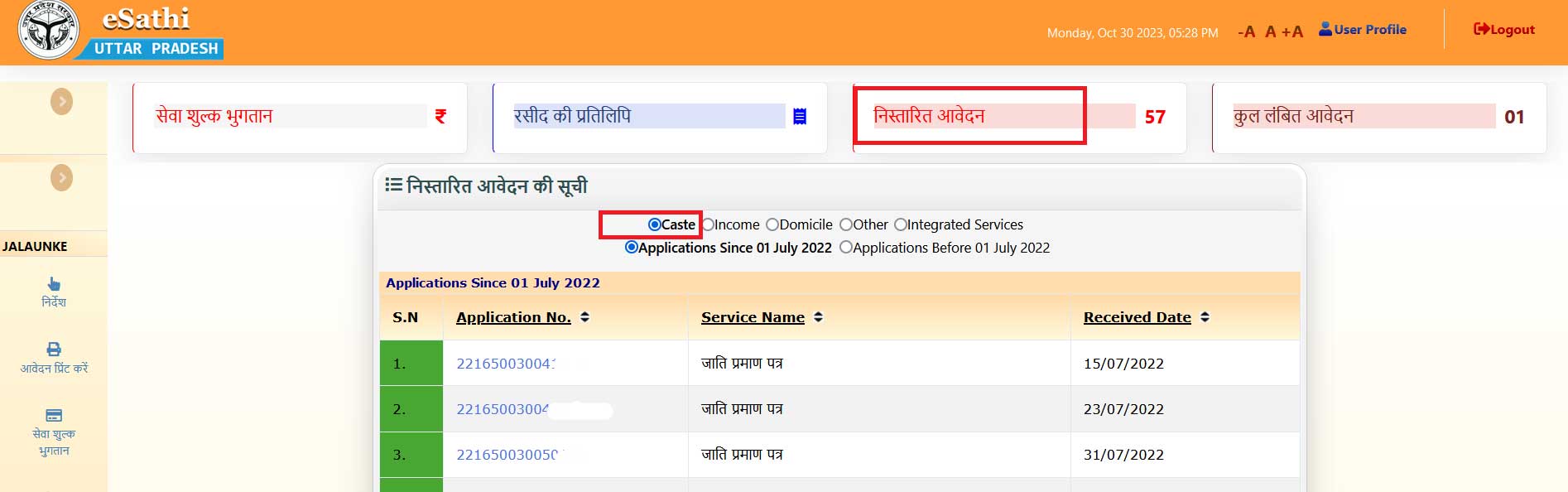
Task: Click जाति प्रमाण पत्र in row 3
Action: 742,454
